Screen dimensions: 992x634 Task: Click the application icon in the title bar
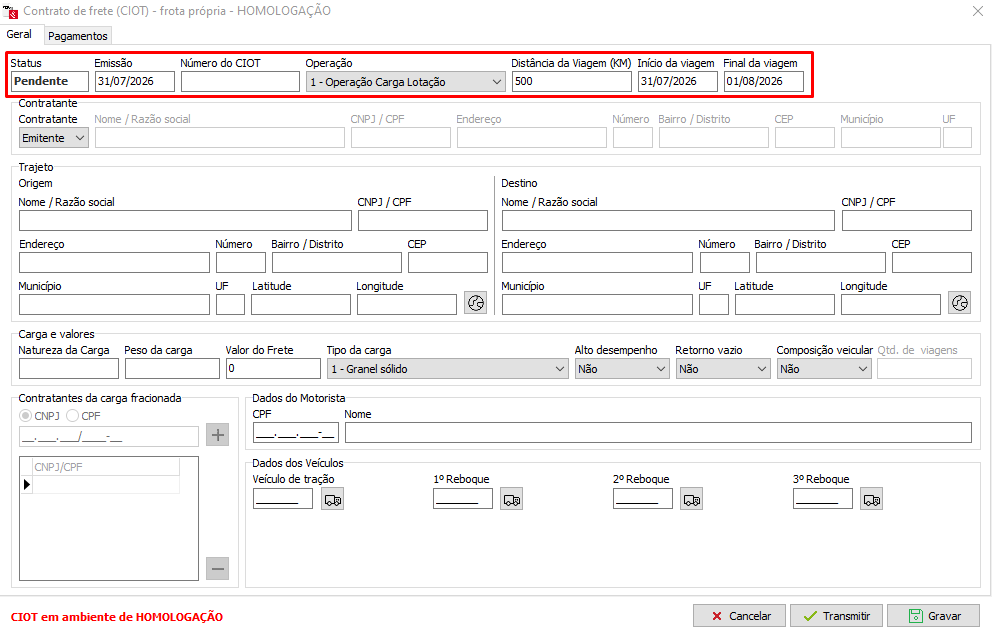[x=10, y=11]
